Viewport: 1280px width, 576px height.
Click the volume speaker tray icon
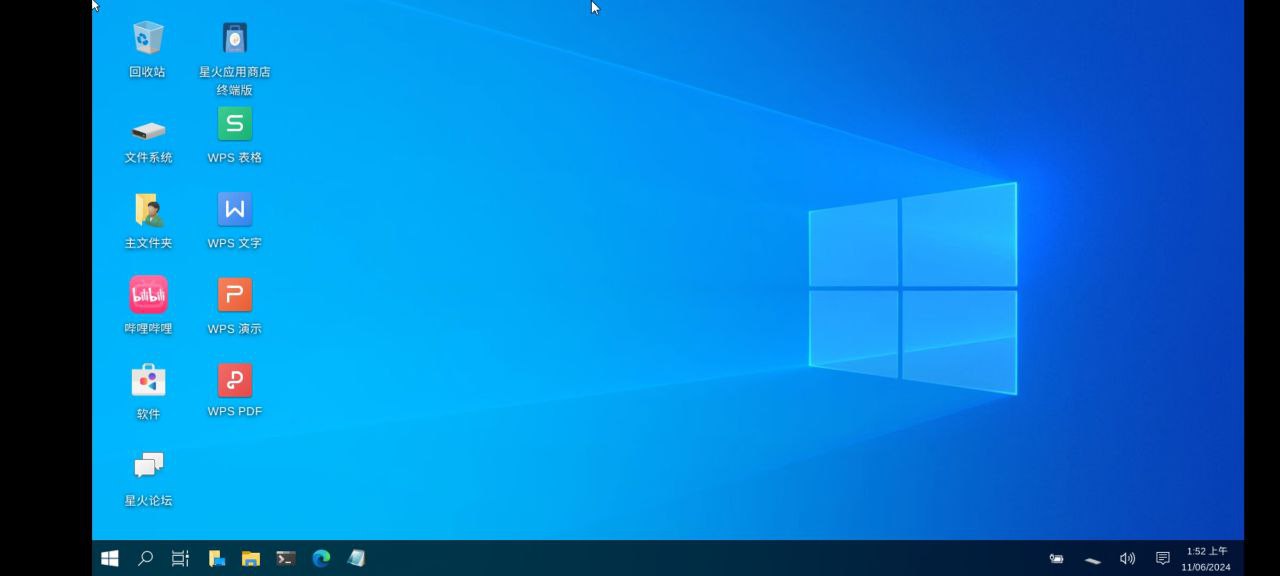1127,558
